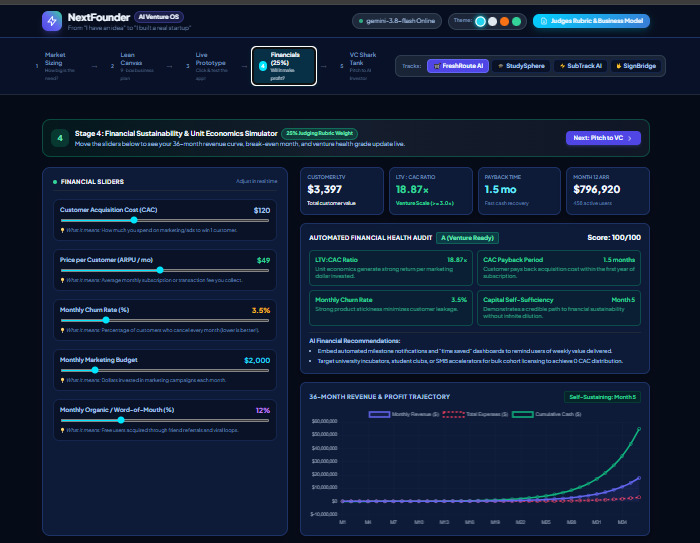Adjust Monthly Churn Rate slider

click(x=165, y=320)
